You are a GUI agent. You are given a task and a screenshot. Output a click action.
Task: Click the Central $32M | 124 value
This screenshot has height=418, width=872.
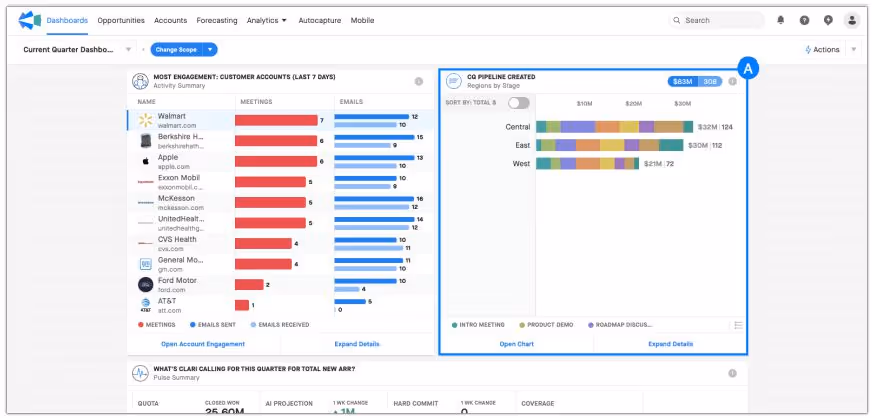tap(715, 127)
